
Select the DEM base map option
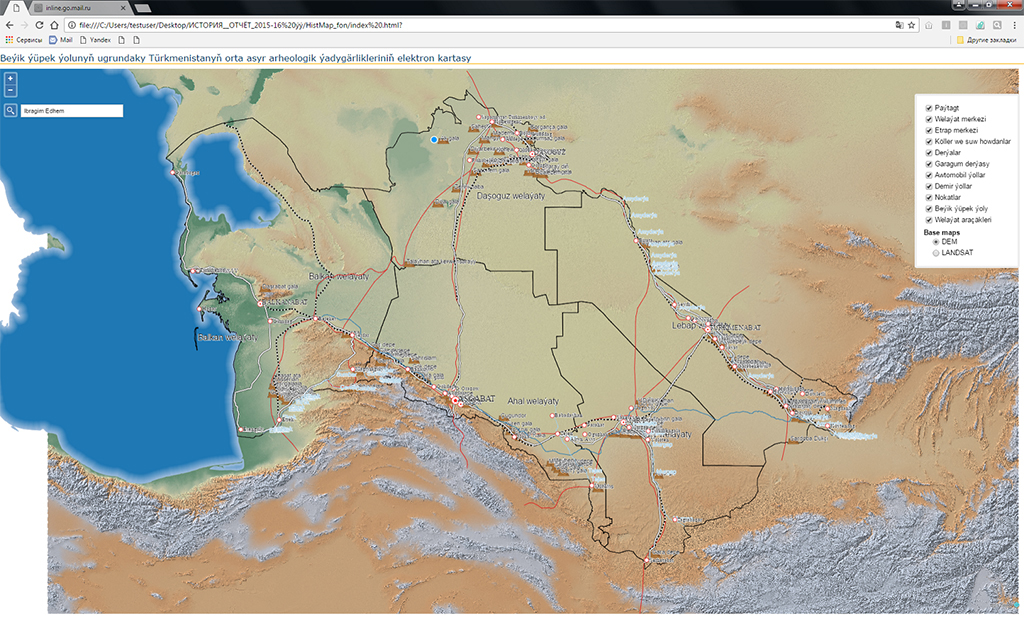(x=936, y=242)
